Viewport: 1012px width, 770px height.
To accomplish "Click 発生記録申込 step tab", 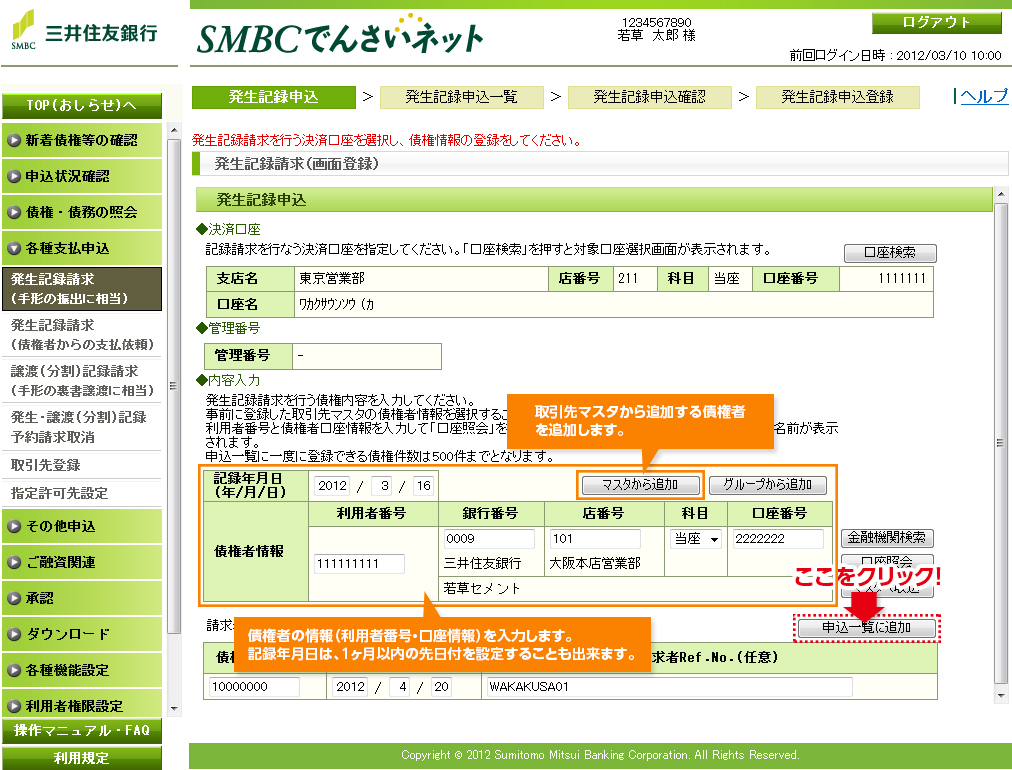I will pyautogui.click(x=274, y=97).
